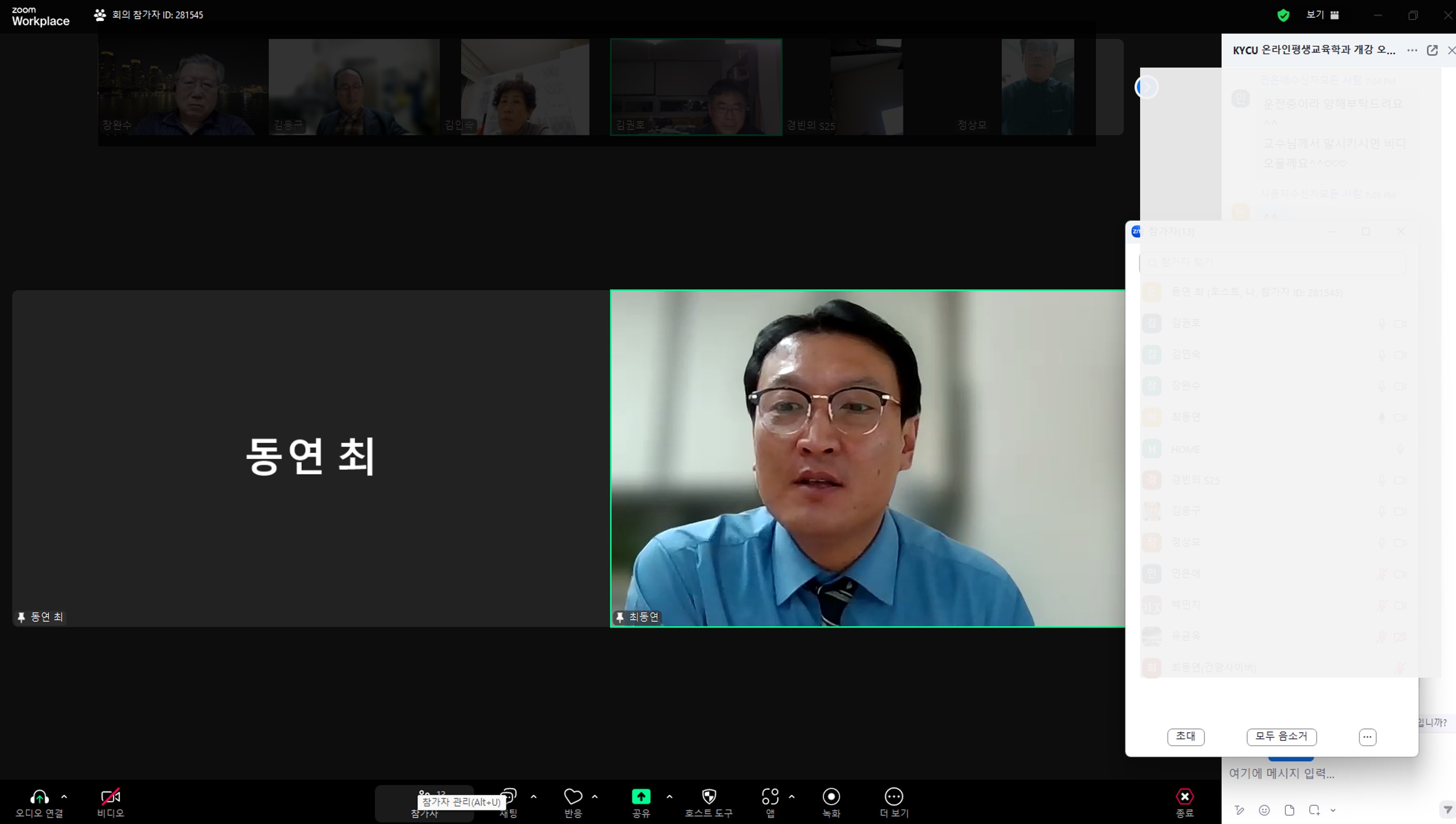Start screen sharing with the green Share icon

(641, 797)
